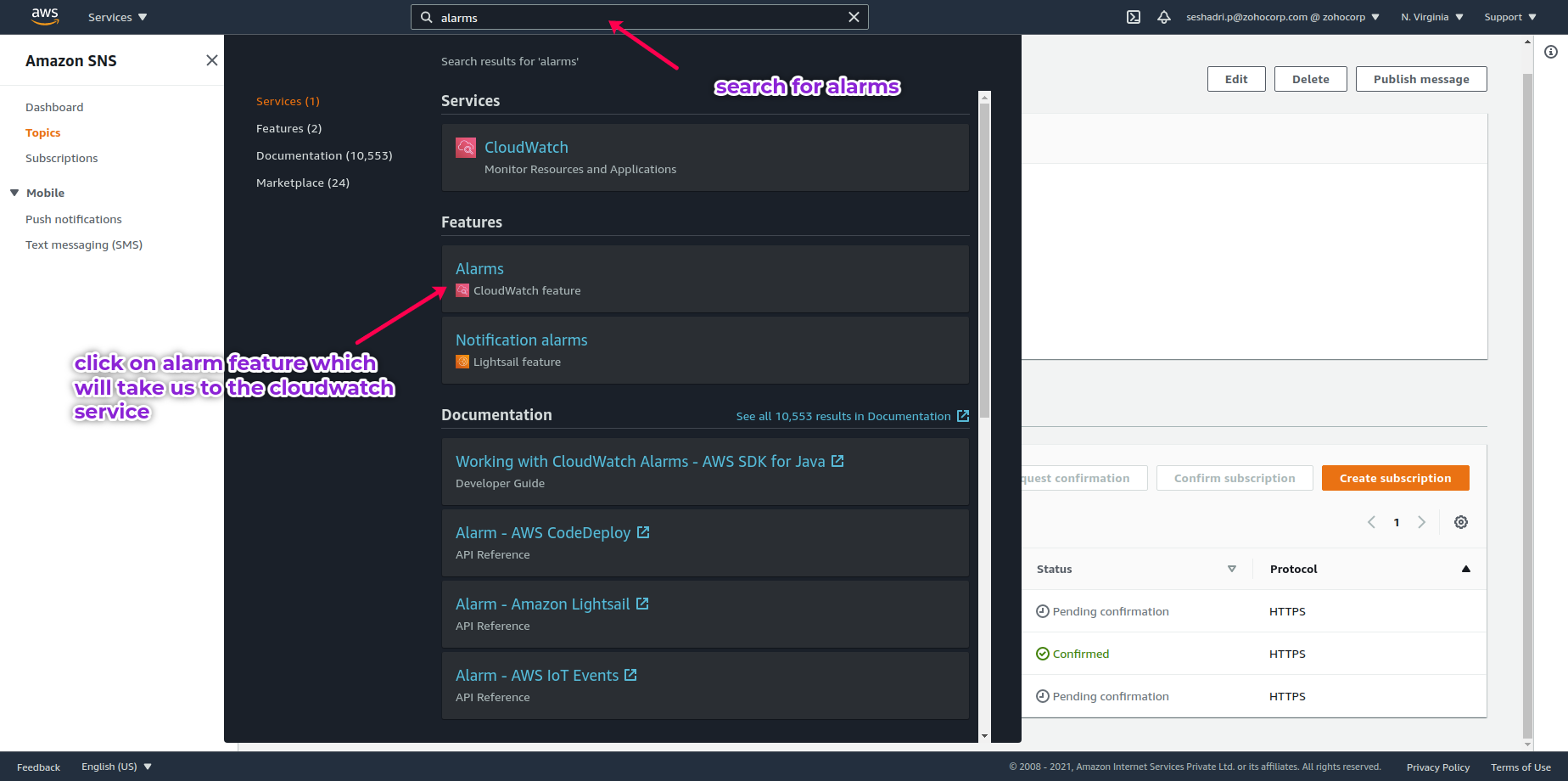Image resolution: width=1568 pixels, height=781 pixels.
Task: Filter results by Services (1)
Action: [288, 101]
